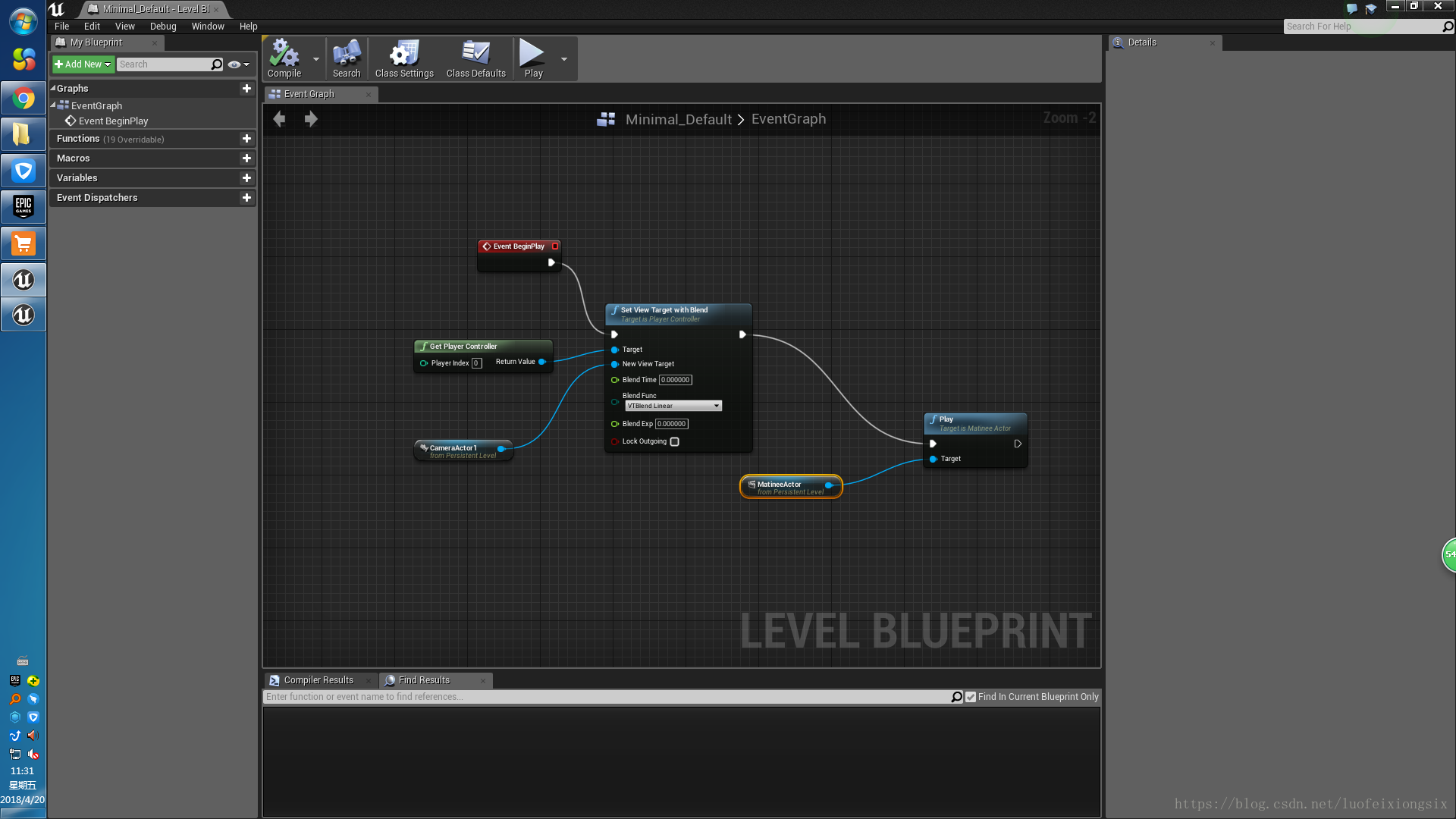Click the Search toolbar icon
The width and height of the screenshot is (1456, 819).
pyautogui.click(x=347, y=58)
